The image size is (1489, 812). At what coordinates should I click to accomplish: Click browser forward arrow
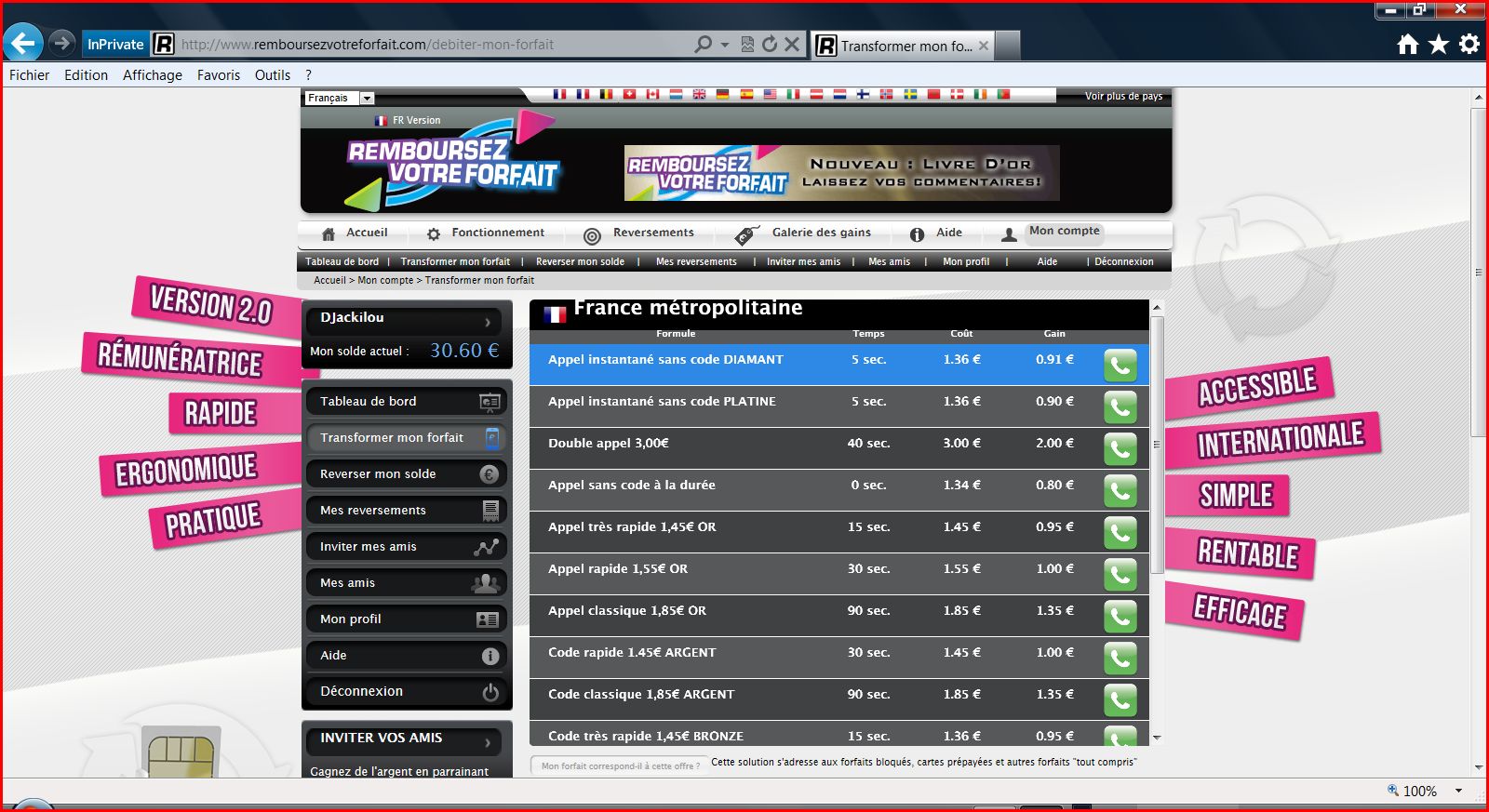coord(61,43)
